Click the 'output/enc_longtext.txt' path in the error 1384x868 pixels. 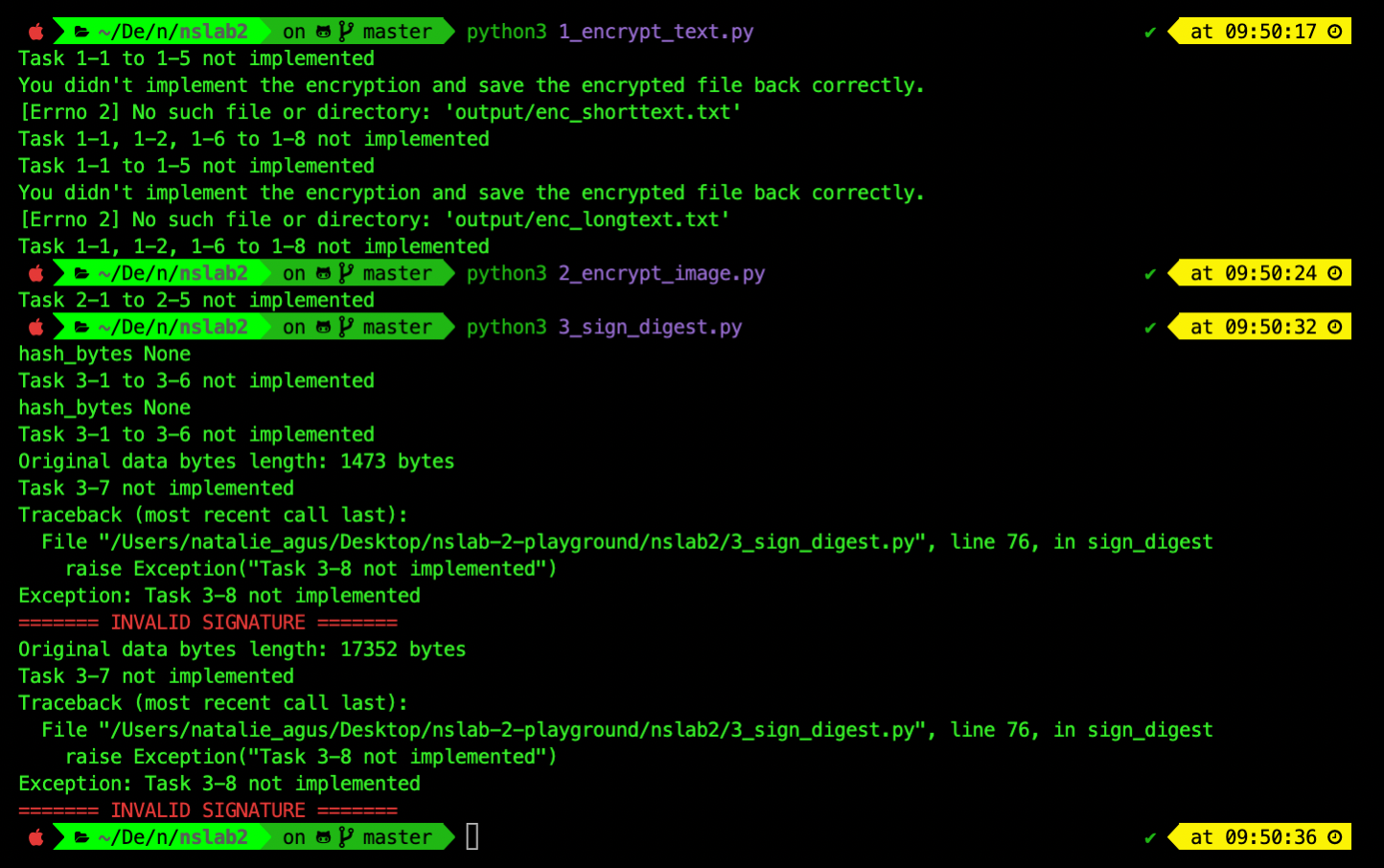tap(587, 219)
